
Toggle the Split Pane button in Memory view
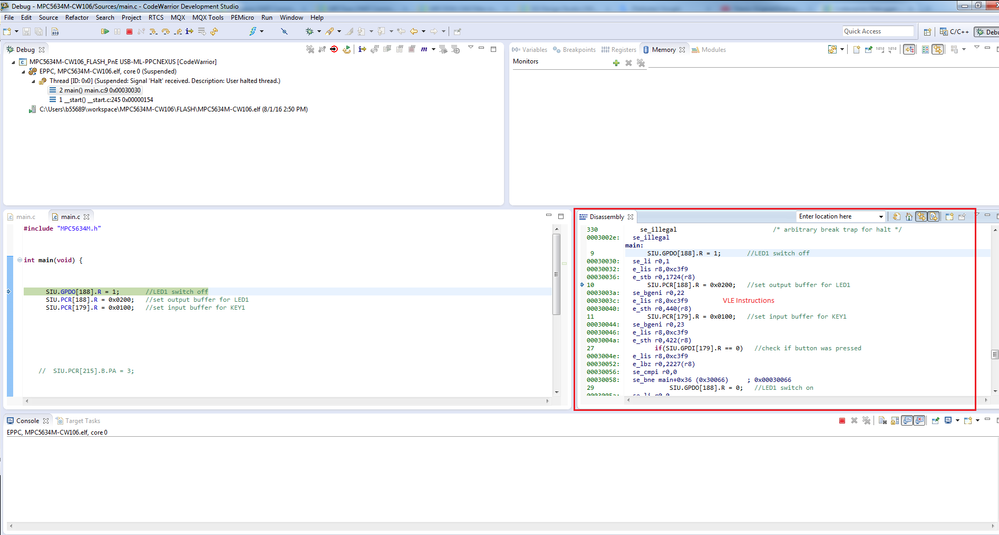tap(925, 49)
